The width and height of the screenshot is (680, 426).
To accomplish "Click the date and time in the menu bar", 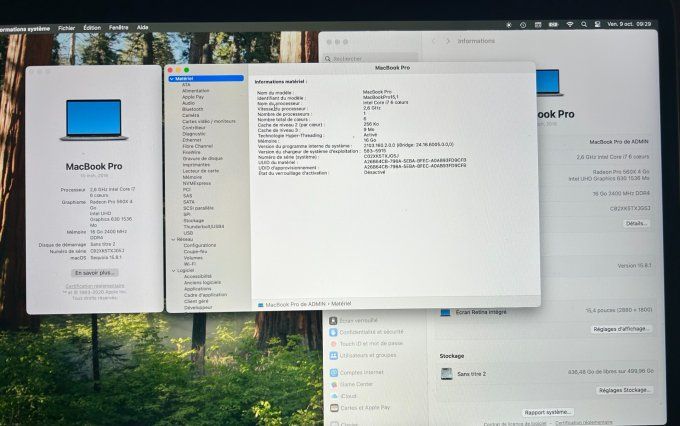I will [629, 24].
